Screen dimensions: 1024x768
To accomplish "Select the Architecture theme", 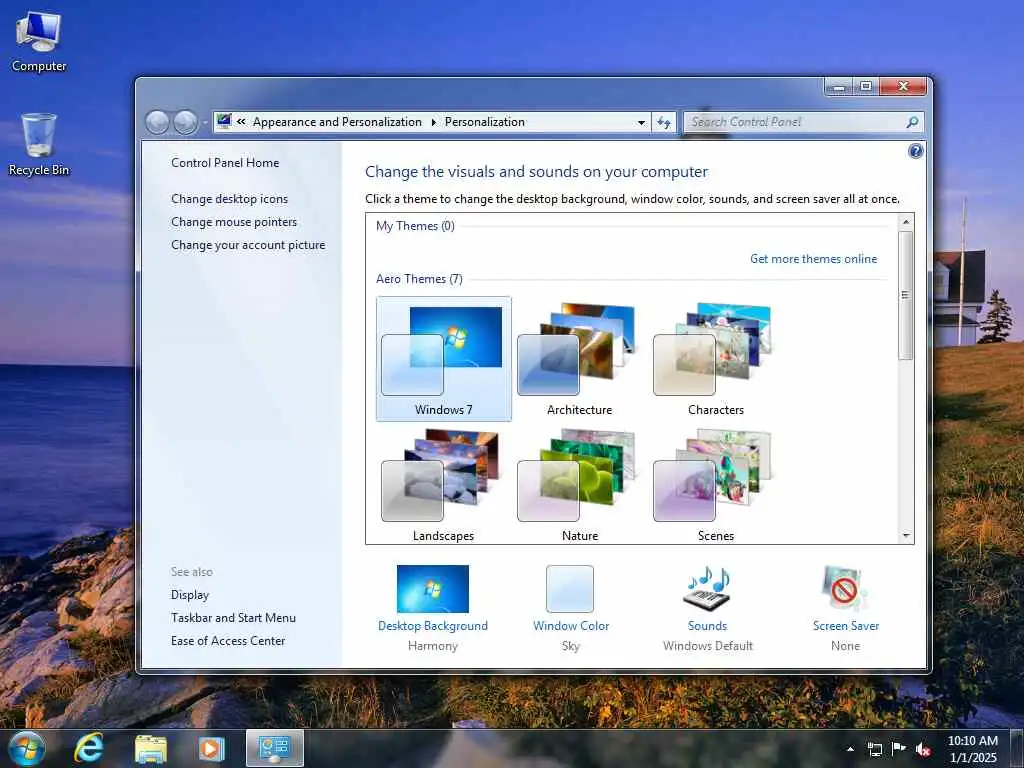I will [x=579, y=359].
